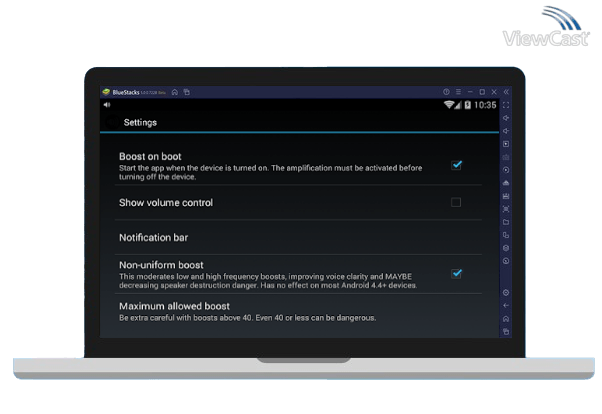
Task: Open multi-instance manager icon in title bar
Action: coord(187,92)
